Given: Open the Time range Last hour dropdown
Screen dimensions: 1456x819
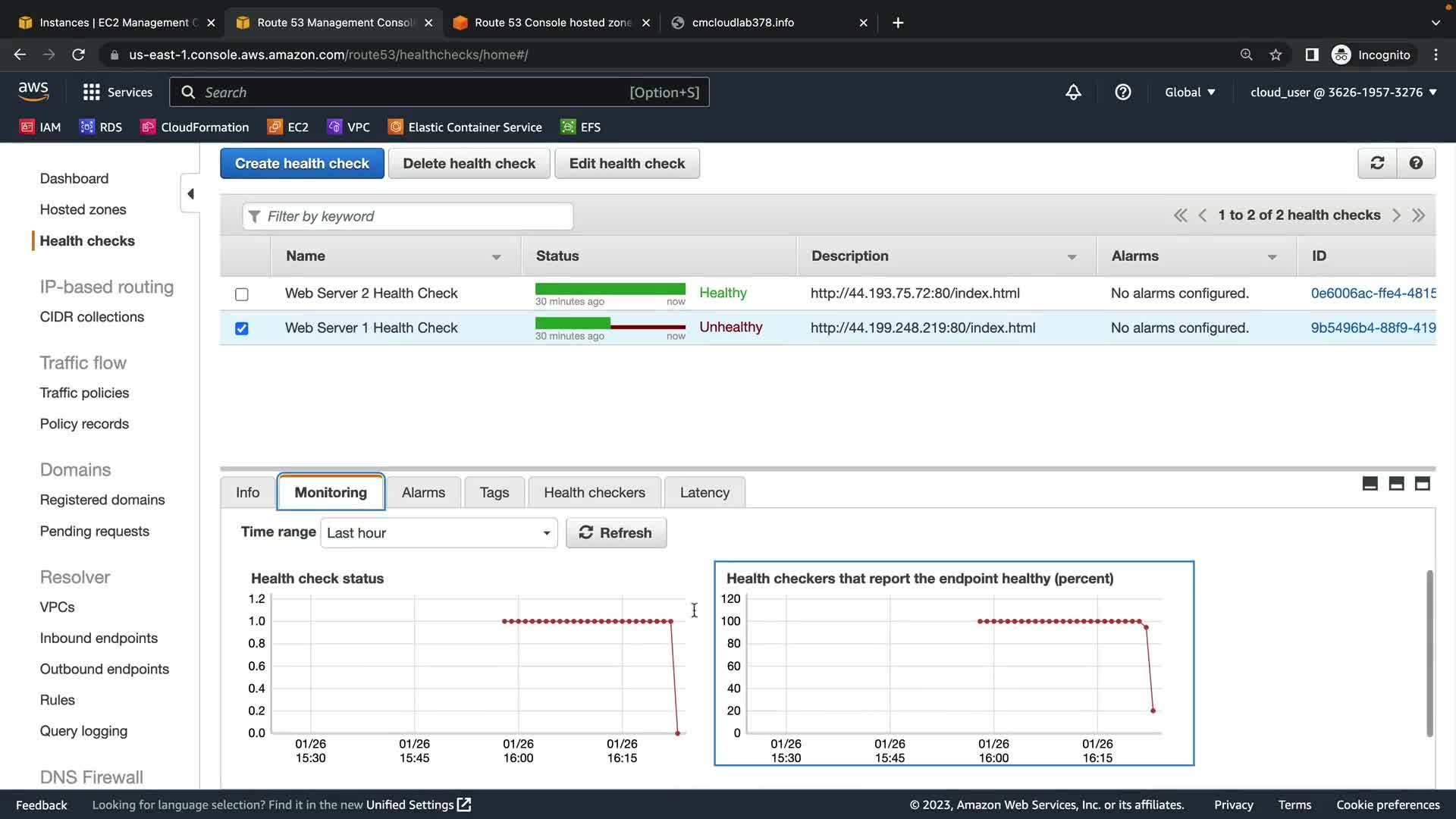Looking at the screenshot, I should click(x=438, y=533).
